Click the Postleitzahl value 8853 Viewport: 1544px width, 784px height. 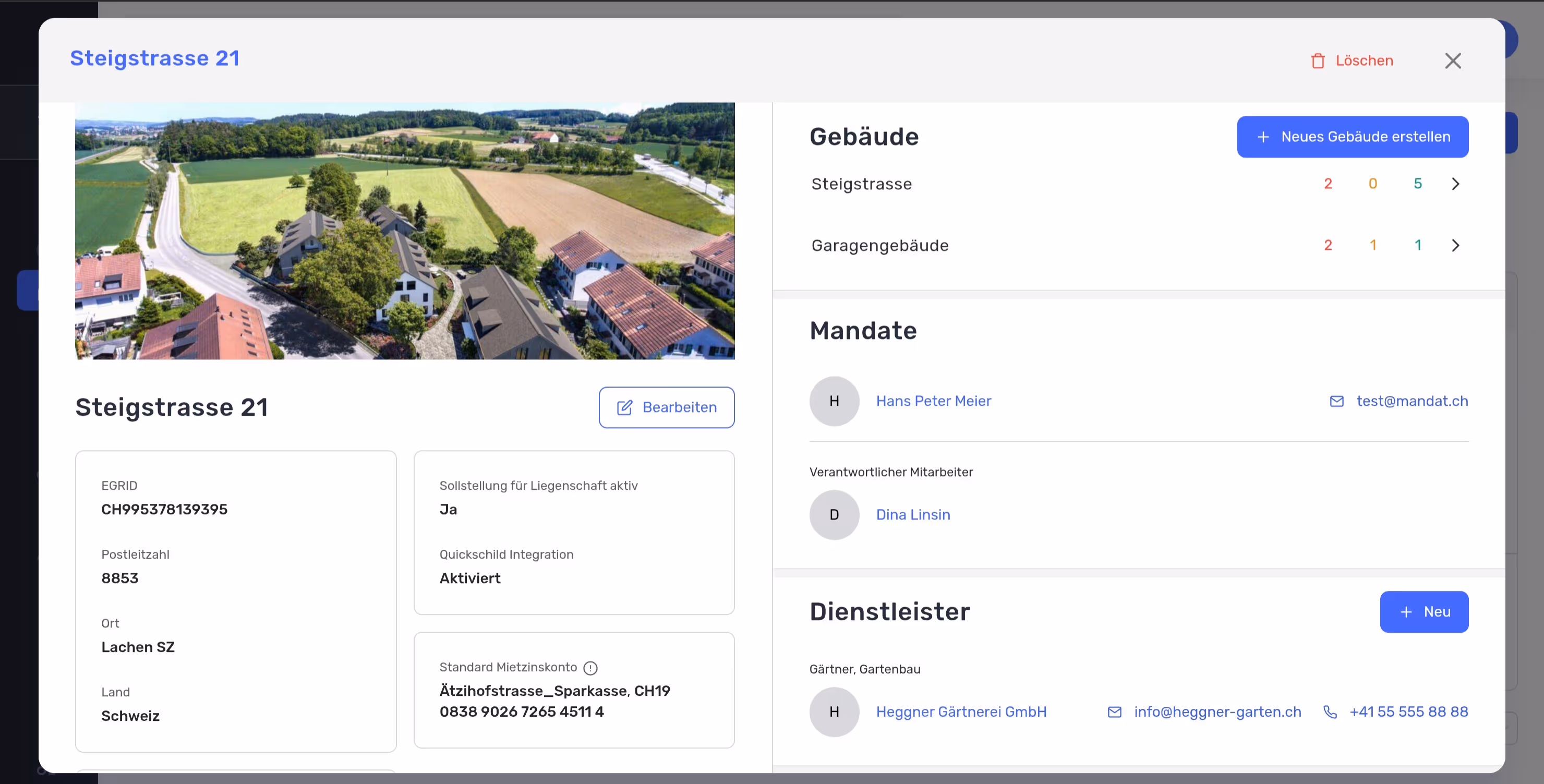[119, 578]
